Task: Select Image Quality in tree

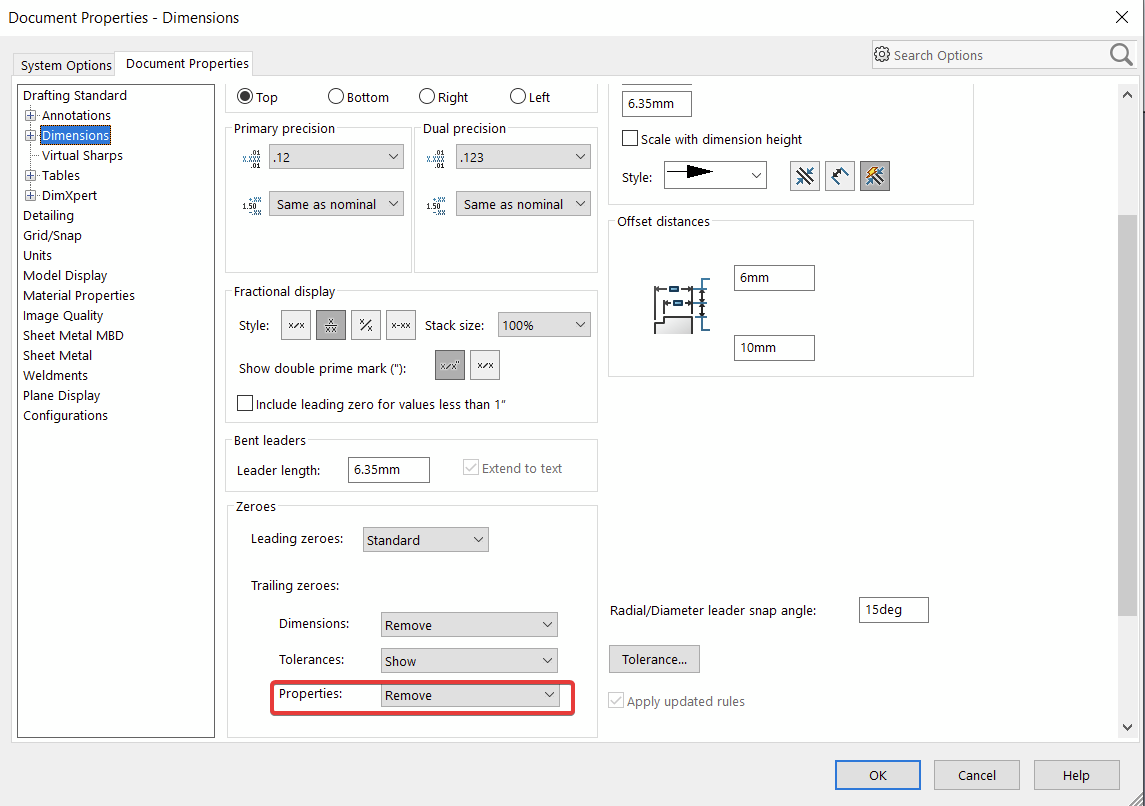Action: coord(63,315)
